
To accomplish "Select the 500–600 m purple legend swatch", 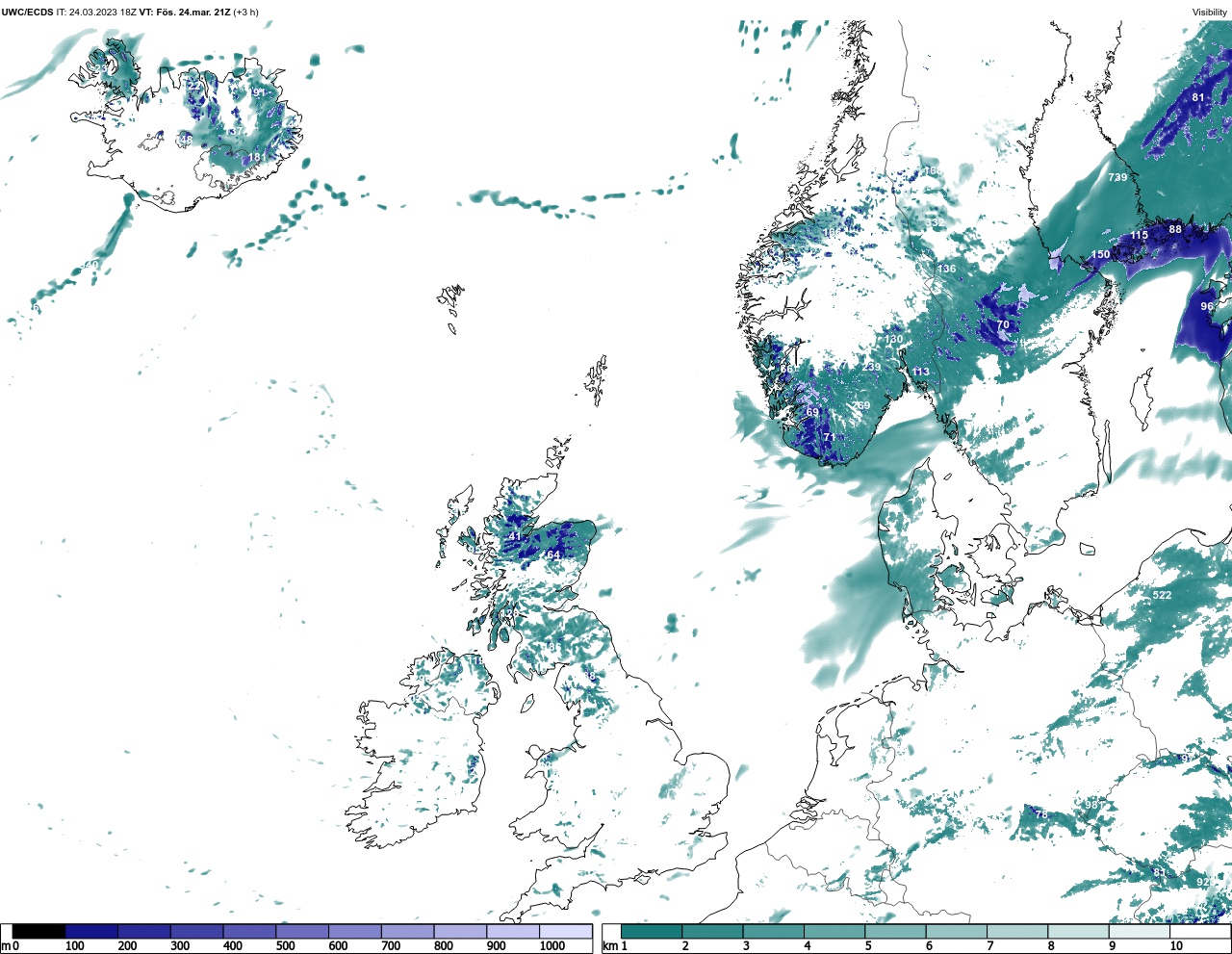I will point(302,932).
